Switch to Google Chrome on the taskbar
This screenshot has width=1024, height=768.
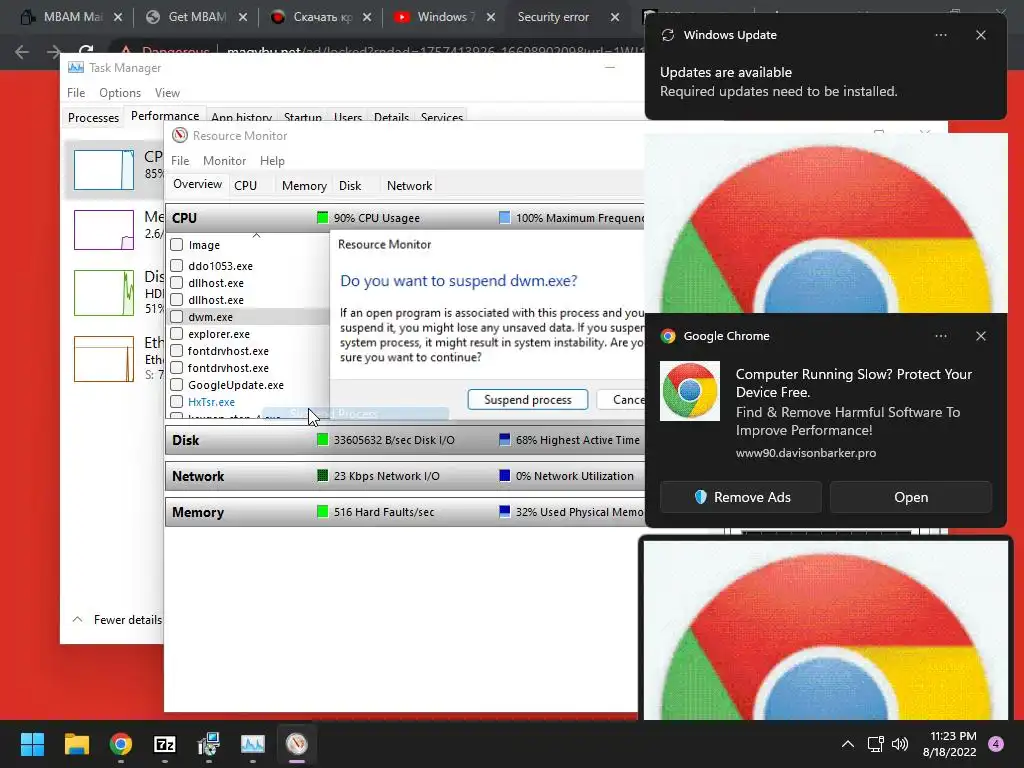(121, 744)
